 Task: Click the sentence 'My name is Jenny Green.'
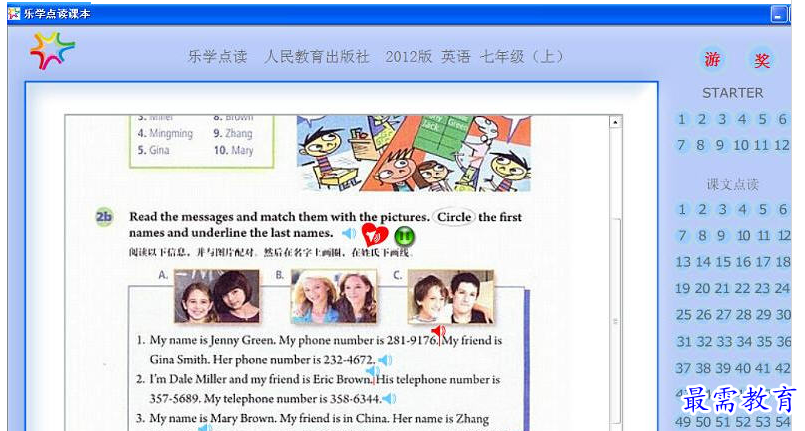213,341
